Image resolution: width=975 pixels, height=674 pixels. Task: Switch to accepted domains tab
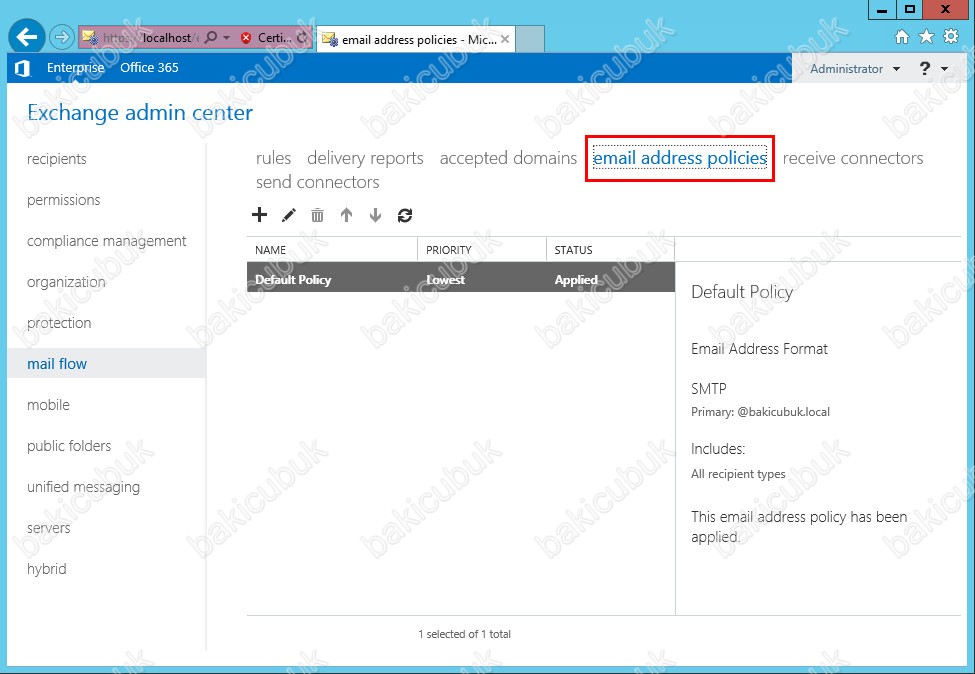point(508,158)
